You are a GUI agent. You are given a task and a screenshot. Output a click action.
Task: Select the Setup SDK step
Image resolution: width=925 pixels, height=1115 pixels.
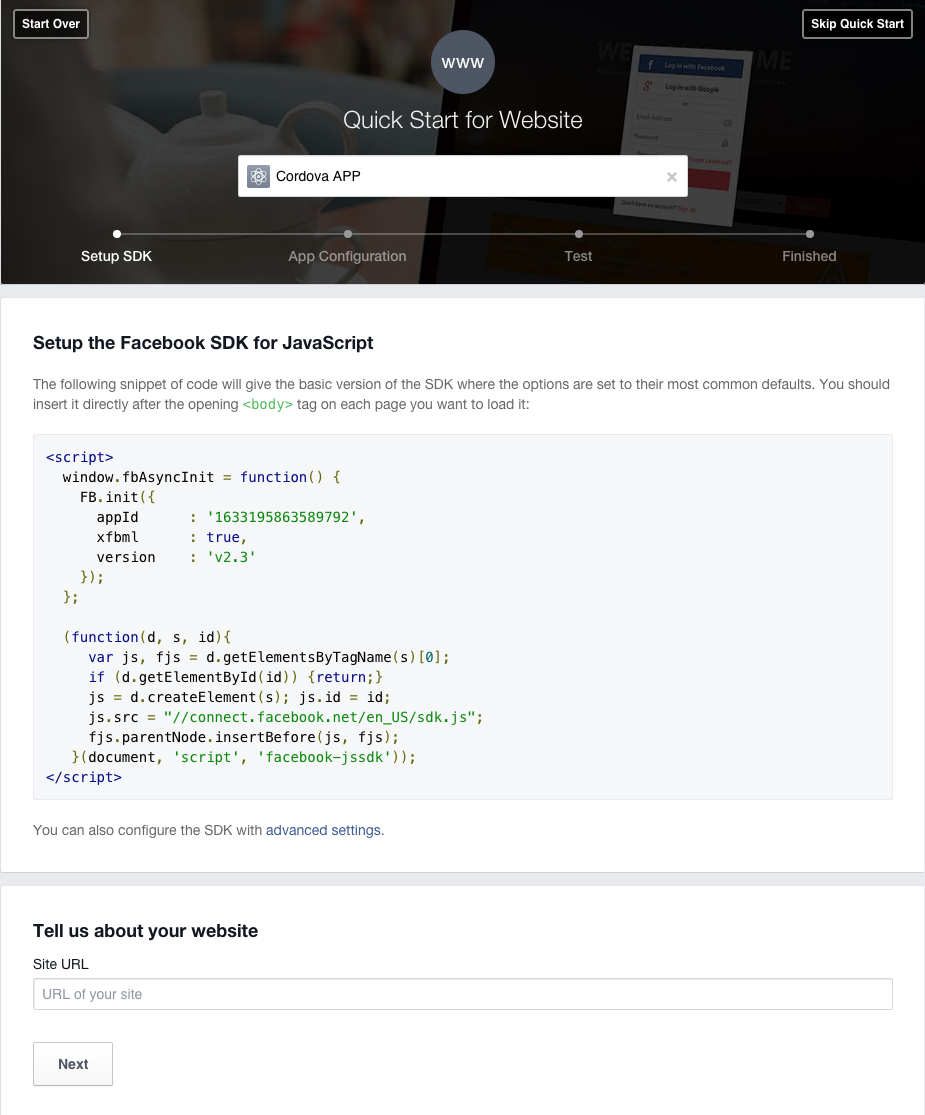[x=117, y=256]
